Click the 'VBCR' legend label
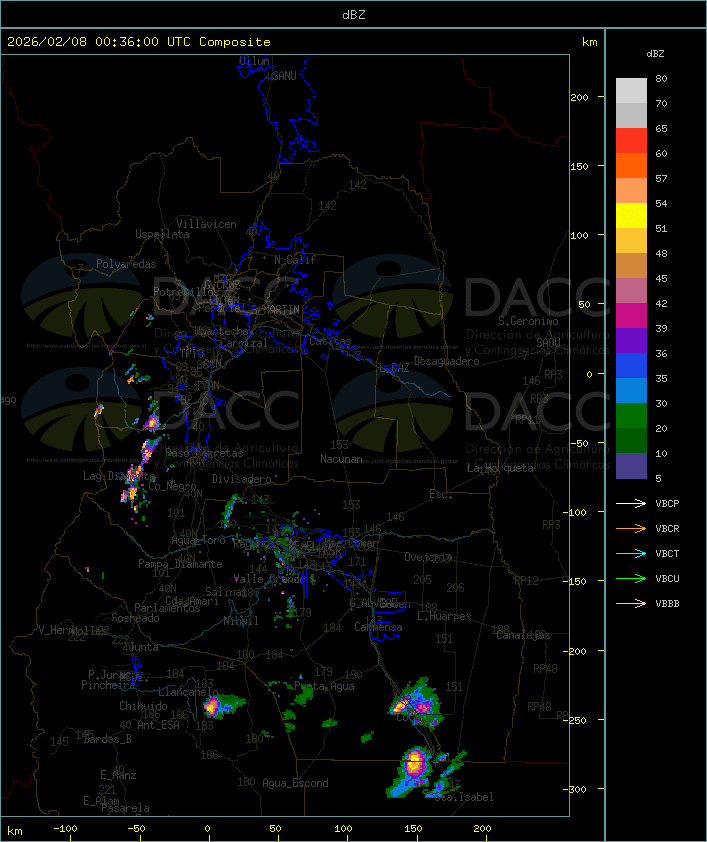The height and width of the screenshot is (842, 707). [x=667, y=528]
